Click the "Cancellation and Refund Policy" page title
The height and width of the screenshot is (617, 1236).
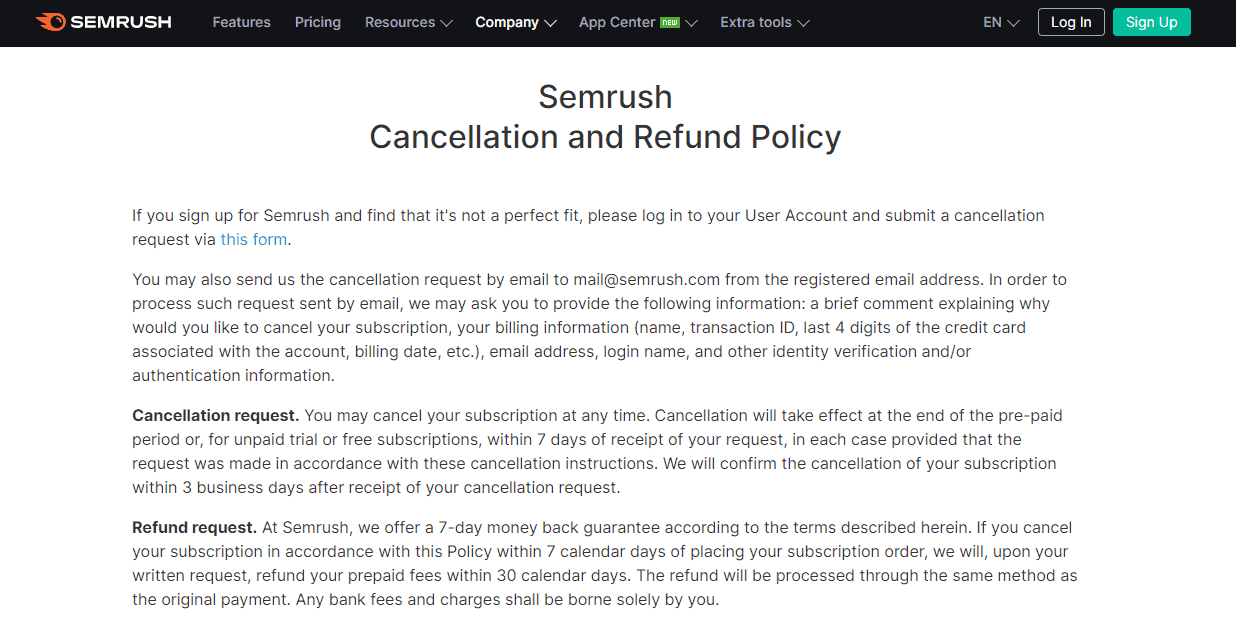click(x=605, y=137)
